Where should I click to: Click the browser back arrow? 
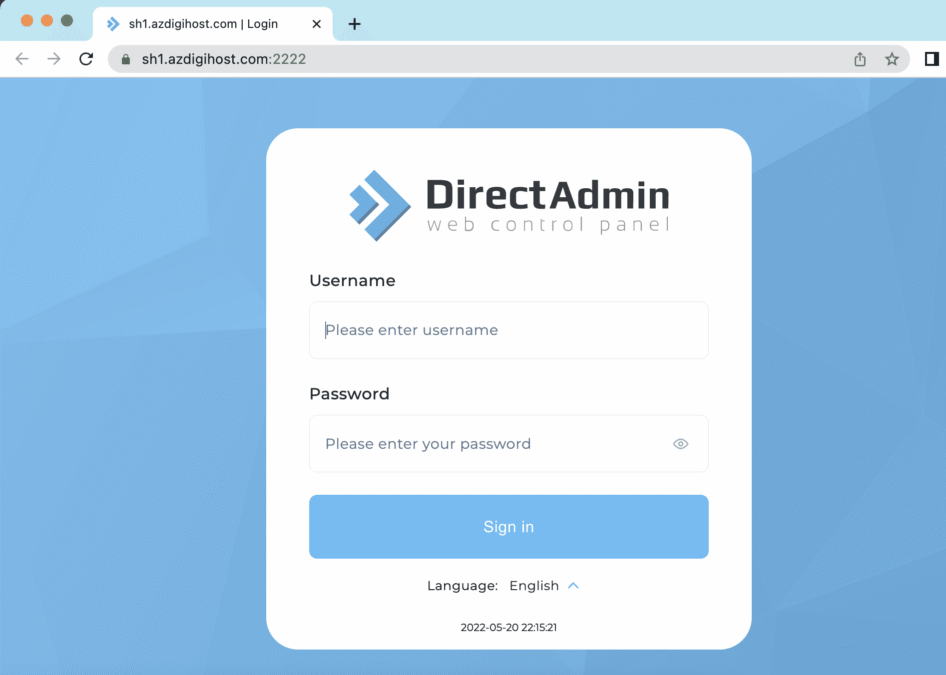[22, 59]
